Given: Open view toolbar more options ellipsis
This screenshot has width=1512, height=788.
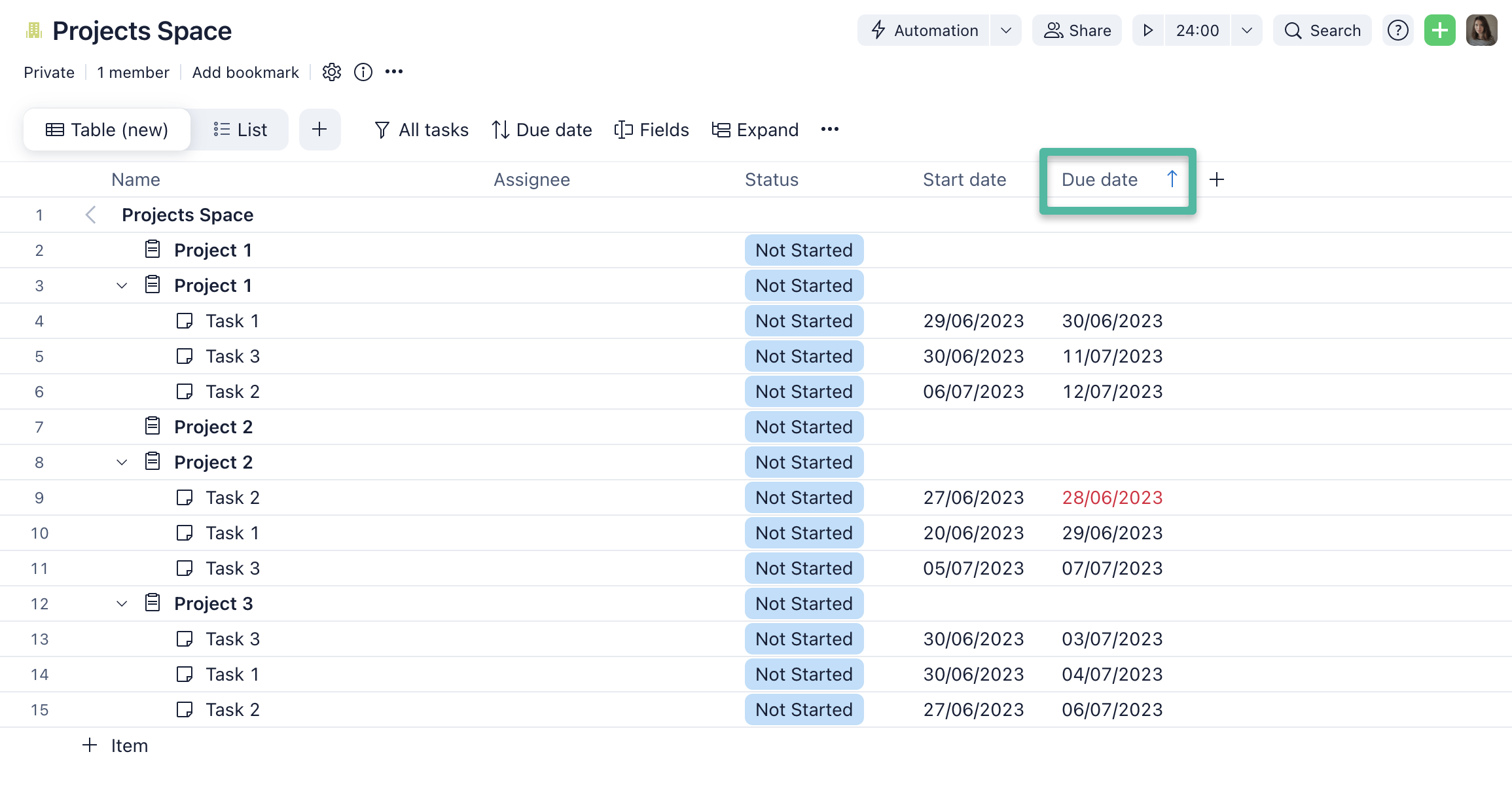Looking at the screenshot, I should pyautogui.click(x=830, y=130).
